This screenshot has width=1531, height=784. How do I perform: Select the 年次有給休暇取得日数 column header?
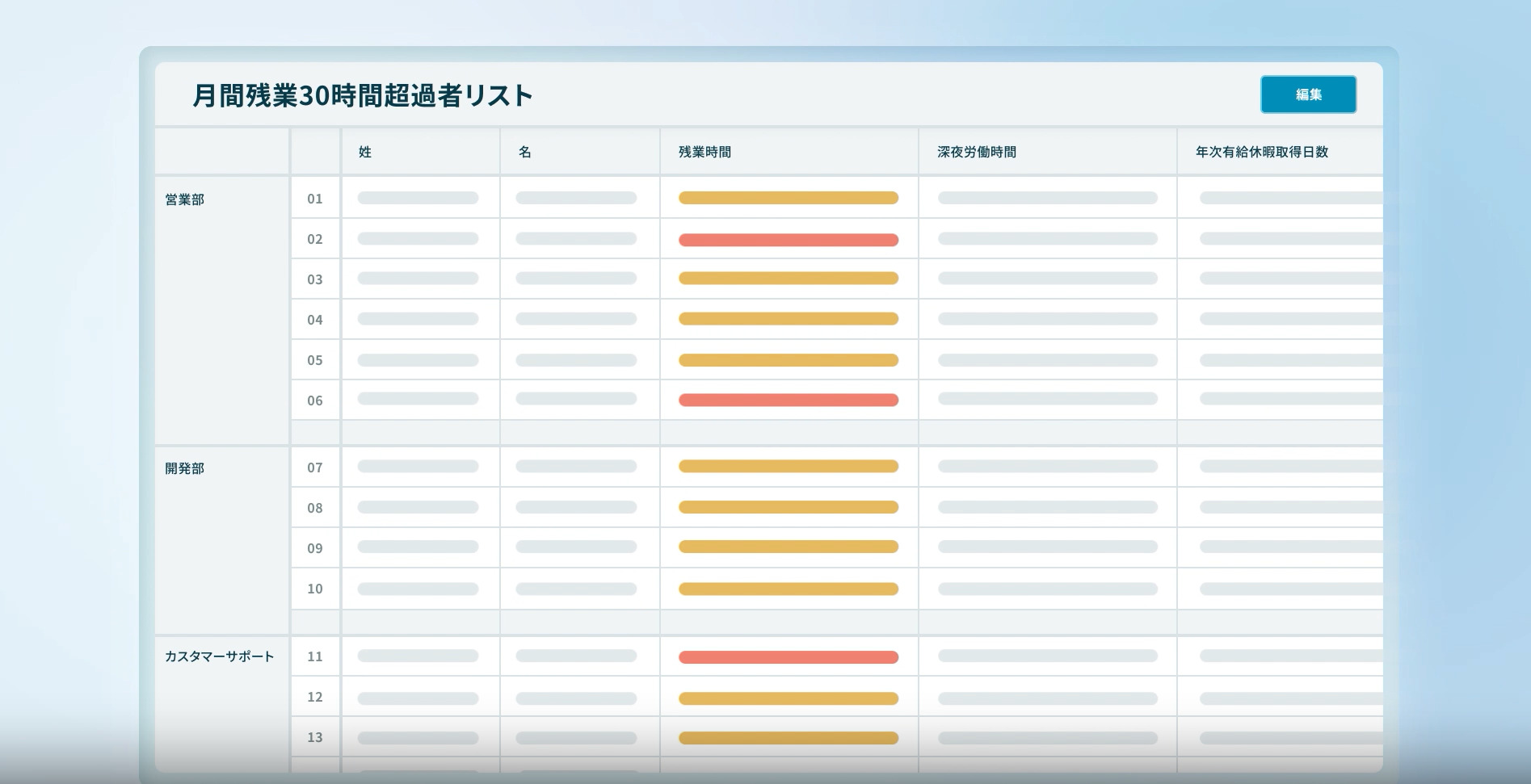click(x=1260, y=151)
